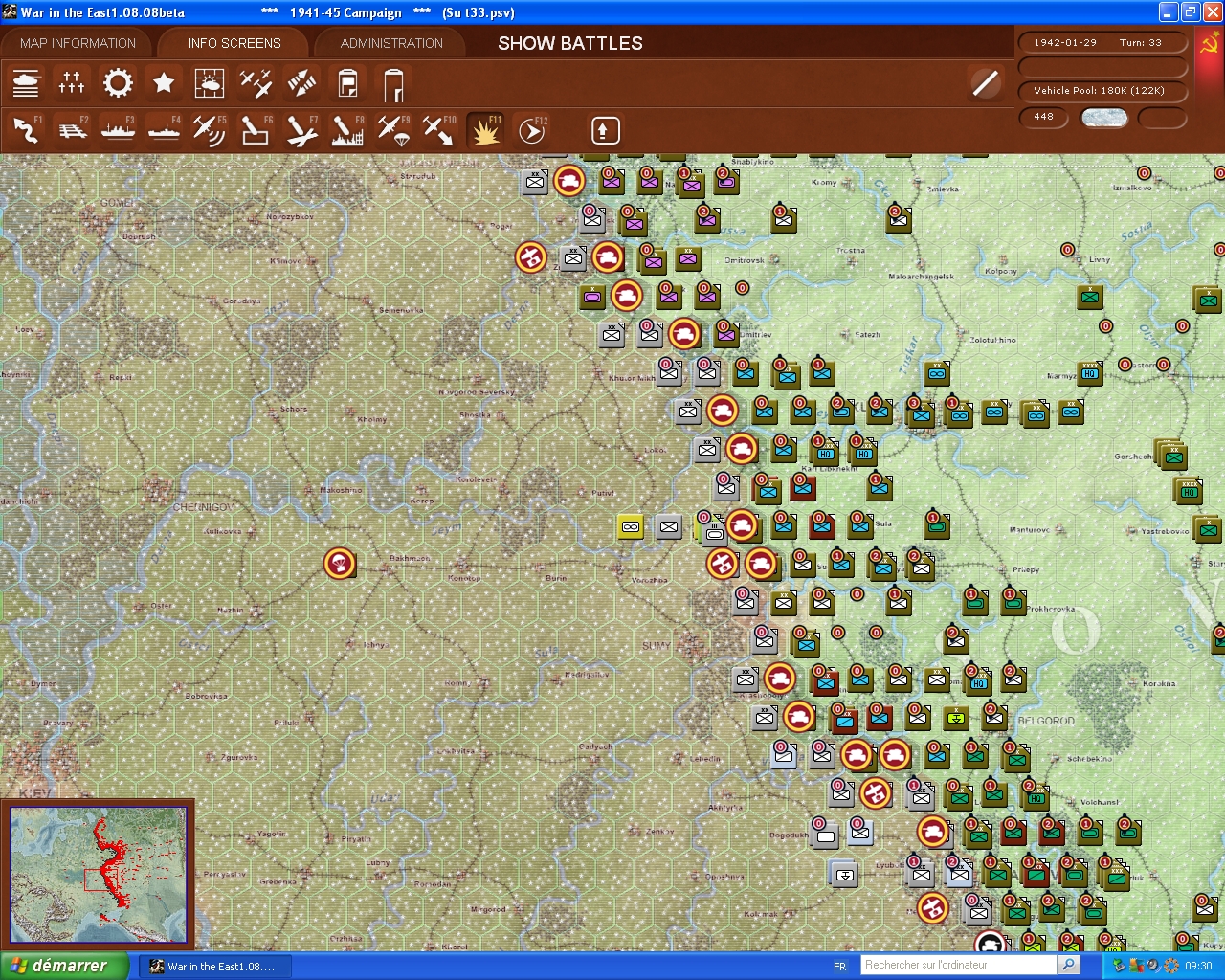
Task: Open the production gear icon
Action: pos(118,83)
